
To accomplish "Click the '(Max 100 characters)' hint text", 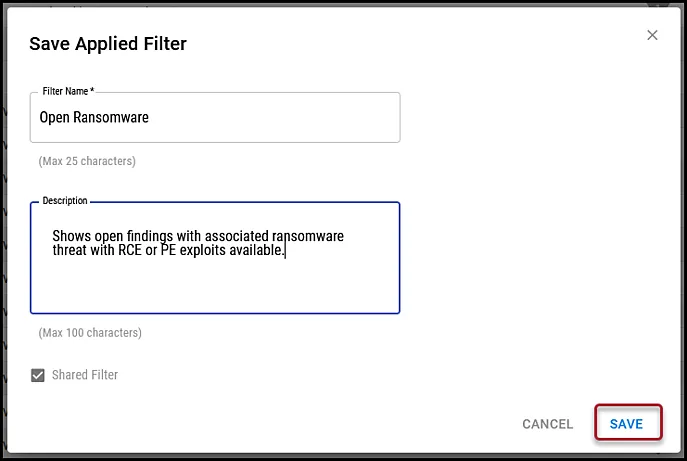I will (90, 333).
